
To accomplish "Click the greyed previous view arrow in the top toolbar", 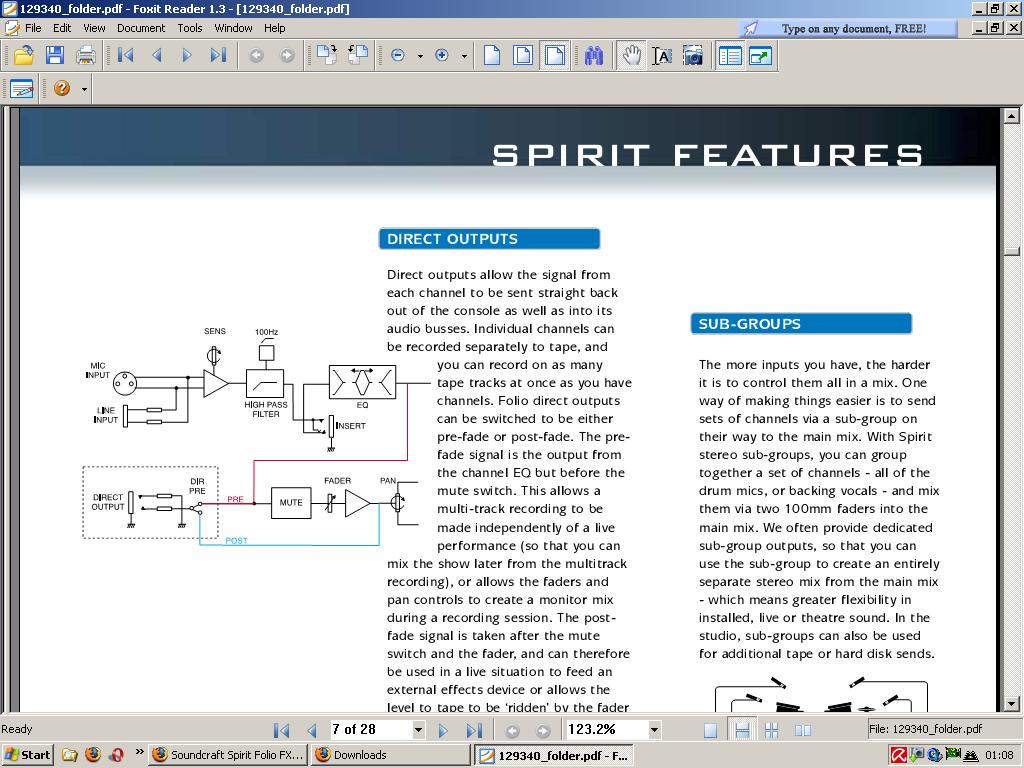I will 257,56.
